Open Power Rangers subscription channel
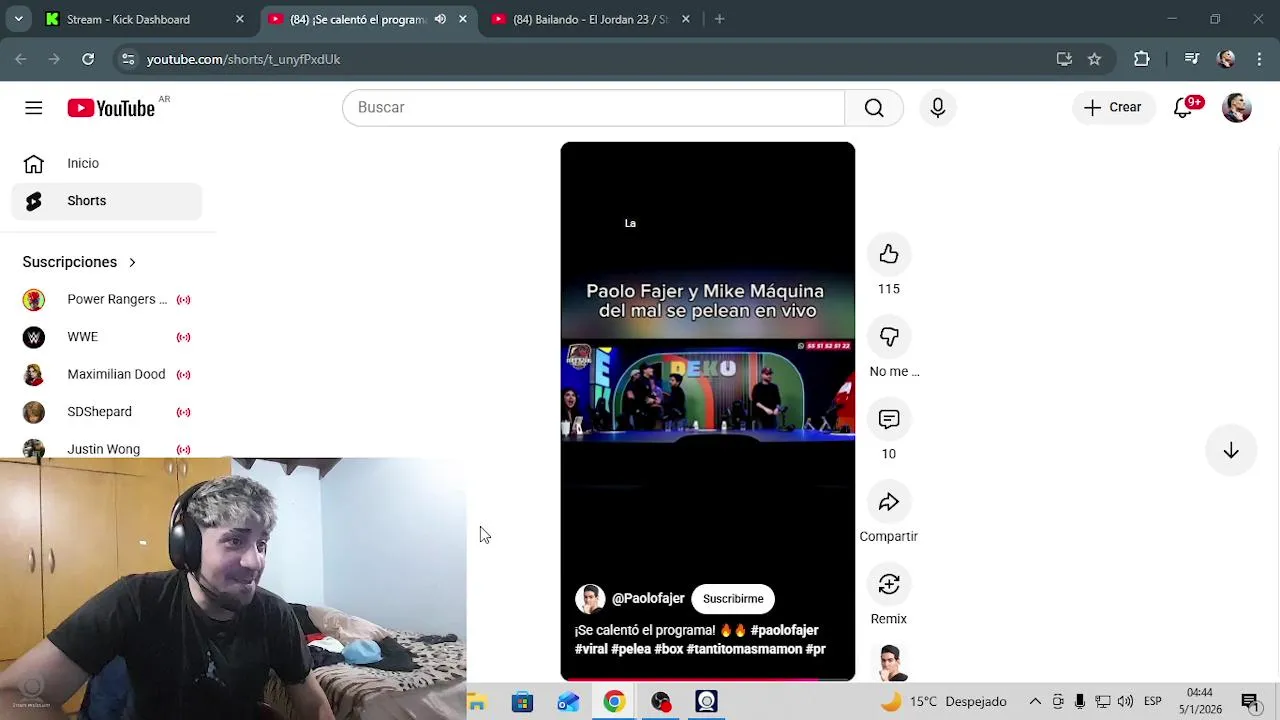Image resolution: width=1280 pixels, height=720 pixels. point(107,299)
